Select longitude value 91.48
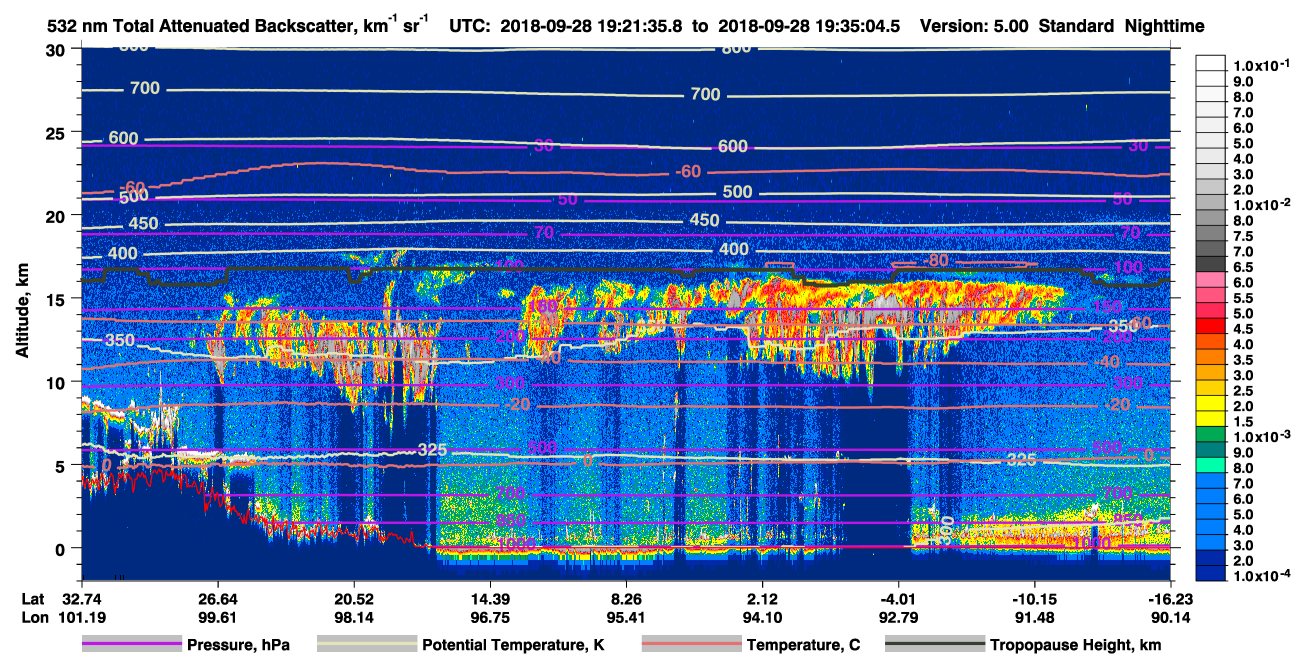Screen dimensions: 1300x667 tap(1034, 618)
